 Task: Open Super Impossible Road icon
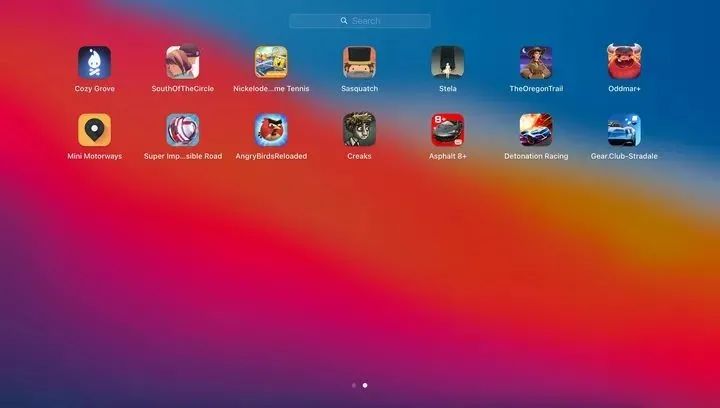coord(183,130)
